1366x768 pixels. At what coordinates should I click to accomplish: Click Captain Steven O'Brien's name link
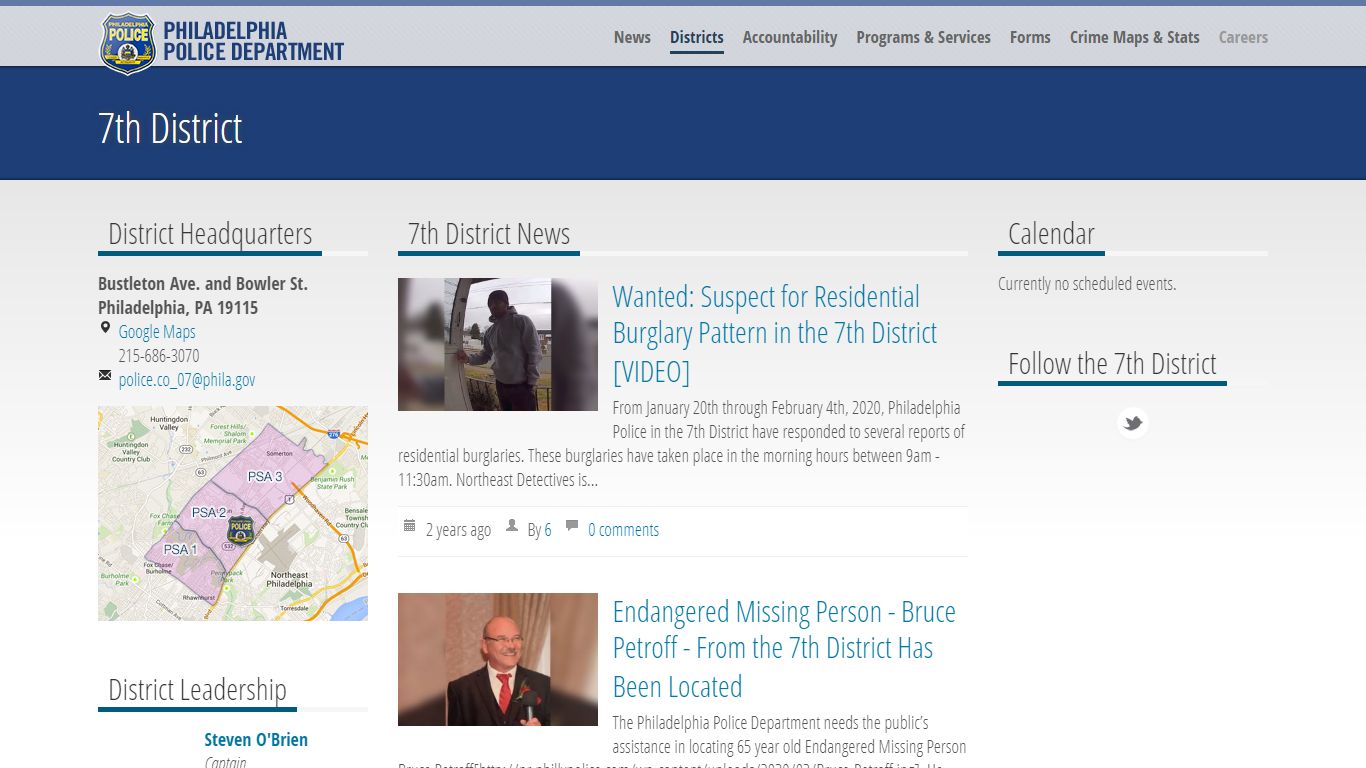coord(256,740)
